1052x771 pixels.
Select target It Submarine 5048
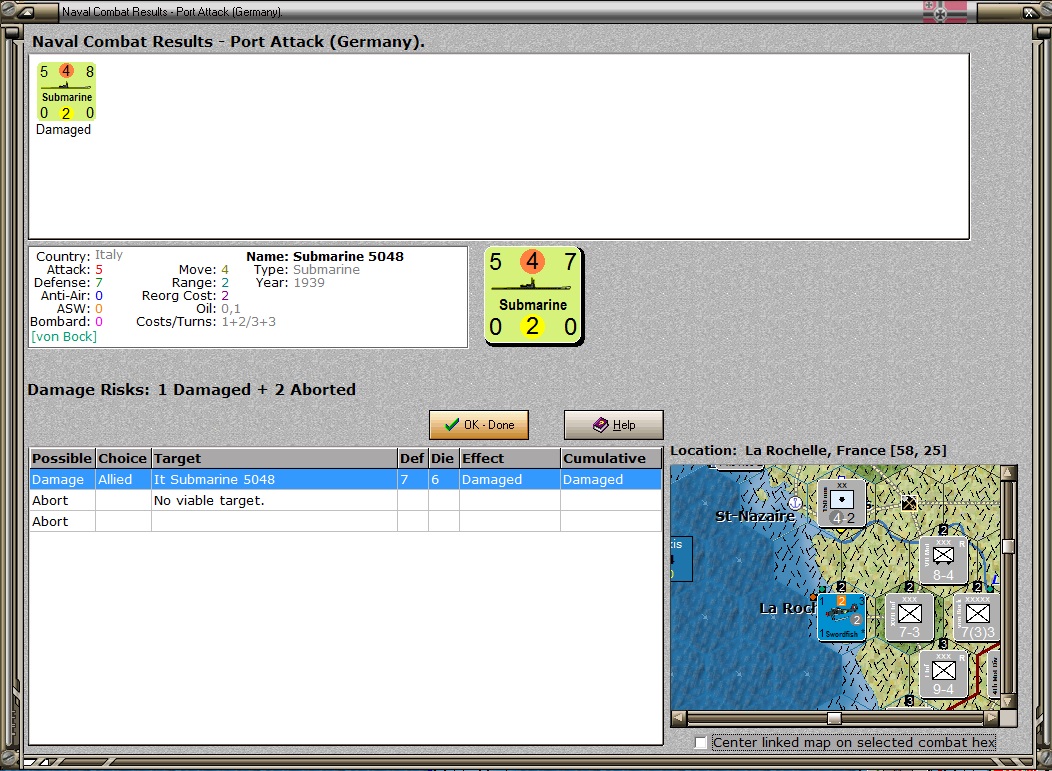274,479
